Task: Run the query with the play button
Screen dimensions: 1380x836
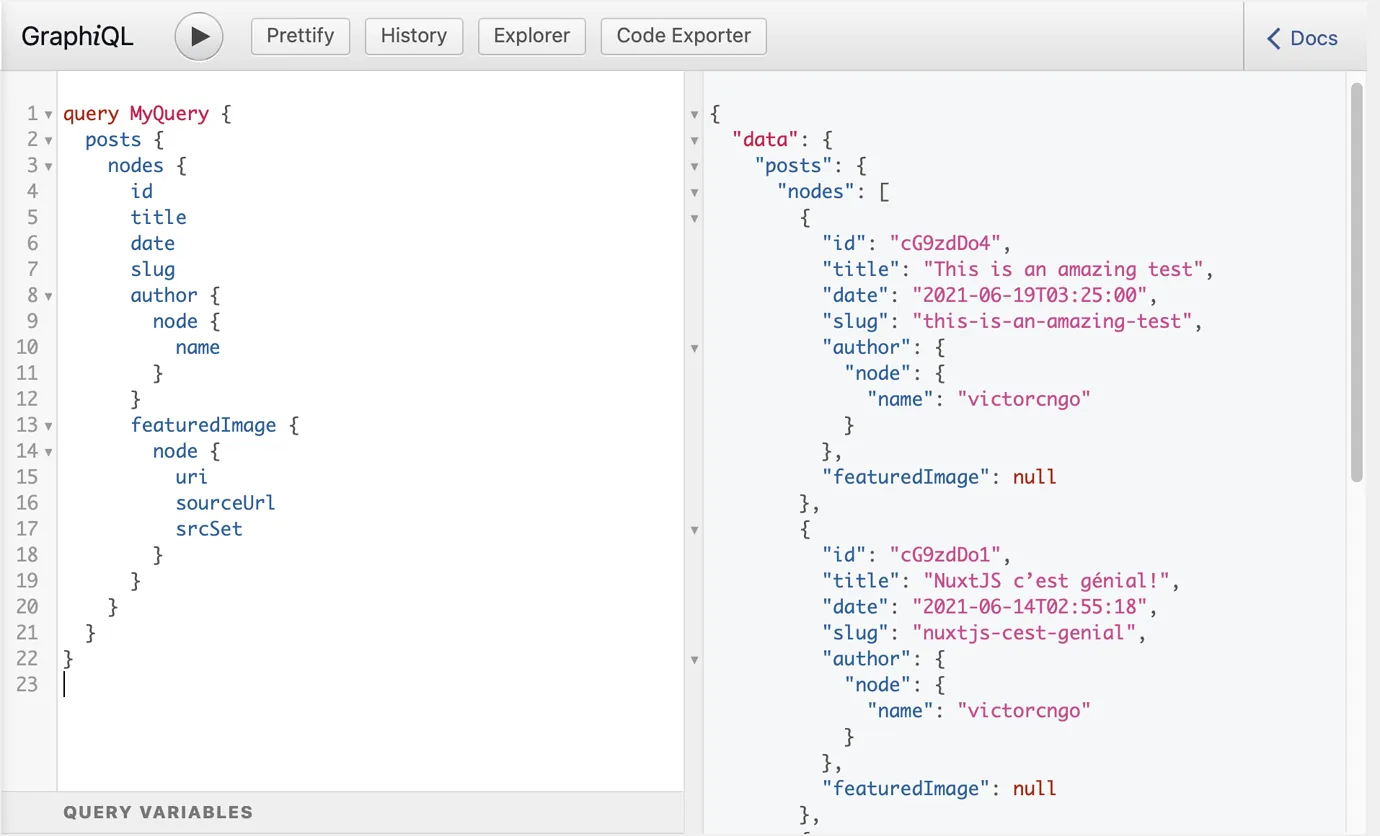Action: tap(199, 37)
